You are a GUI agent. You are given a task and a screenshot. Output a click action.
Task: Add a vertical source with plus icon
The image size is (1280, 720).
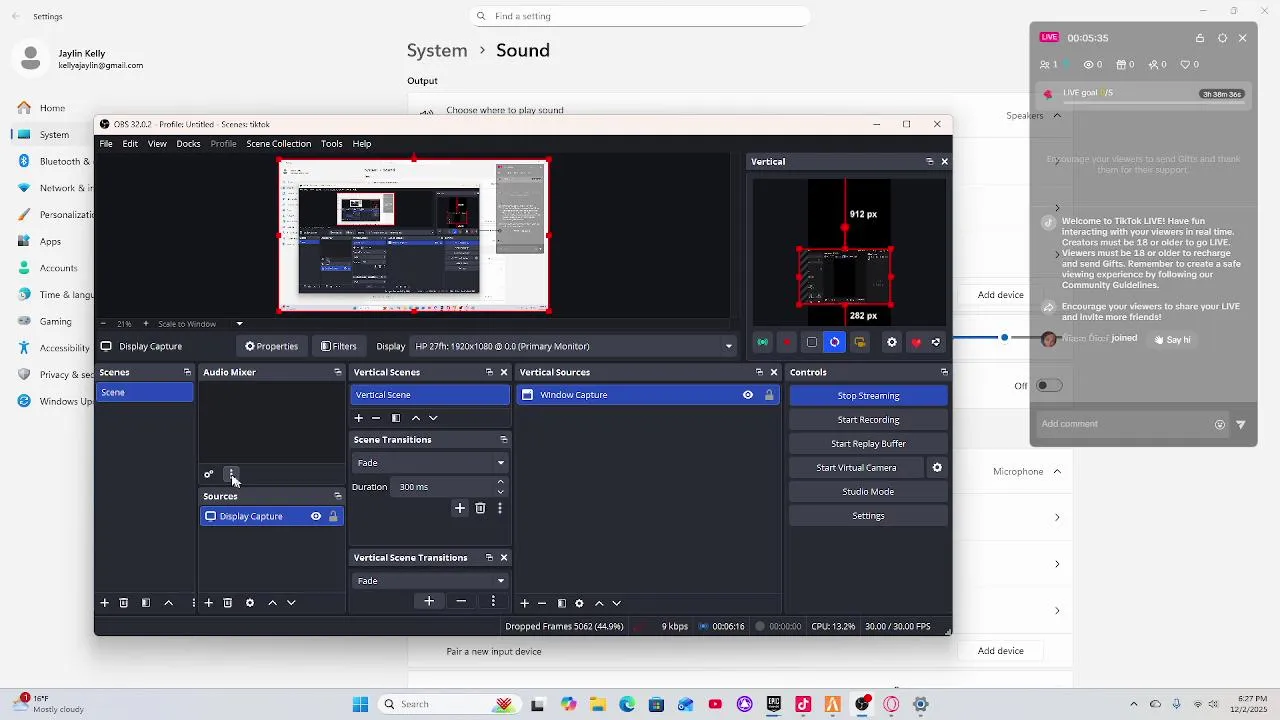pos(524,603)
